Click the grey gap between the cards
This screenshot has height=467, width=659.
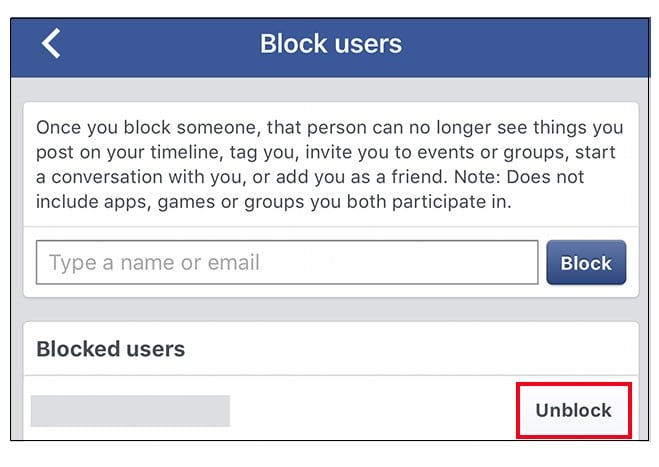click(x=331, y=310)
